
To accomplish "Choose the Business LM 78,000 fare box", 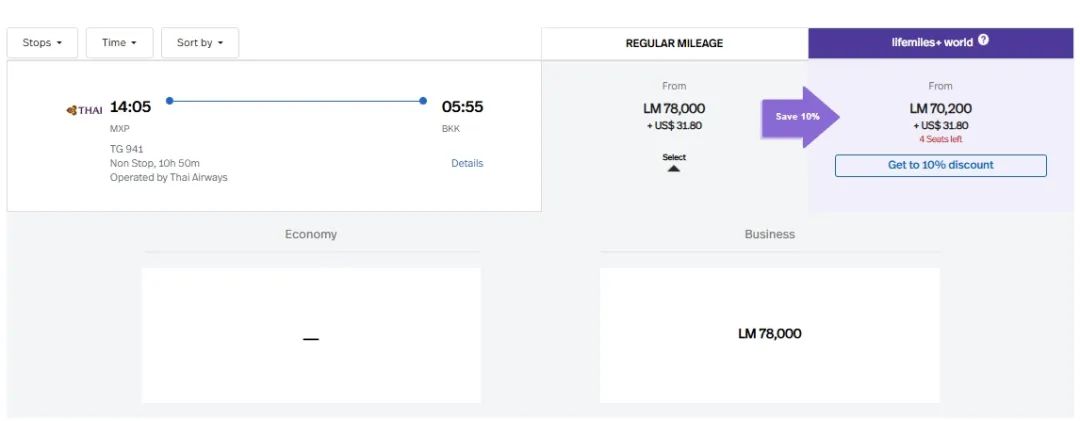I will pos(769,334).
